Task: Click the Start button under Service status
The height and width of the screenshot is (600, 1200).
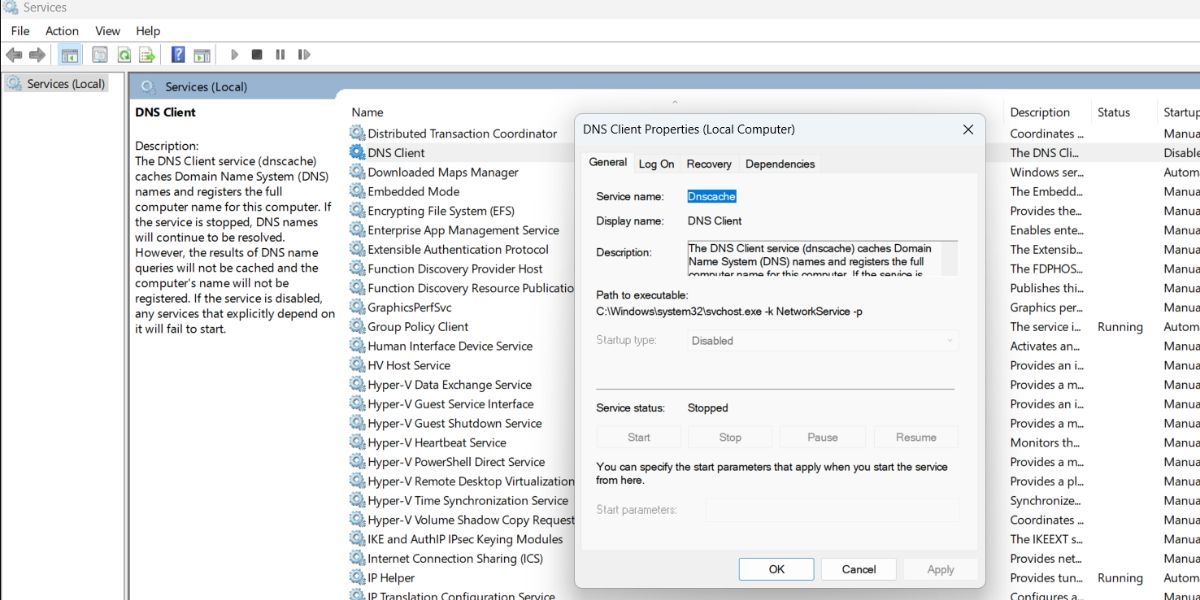Action: [639, 437]
